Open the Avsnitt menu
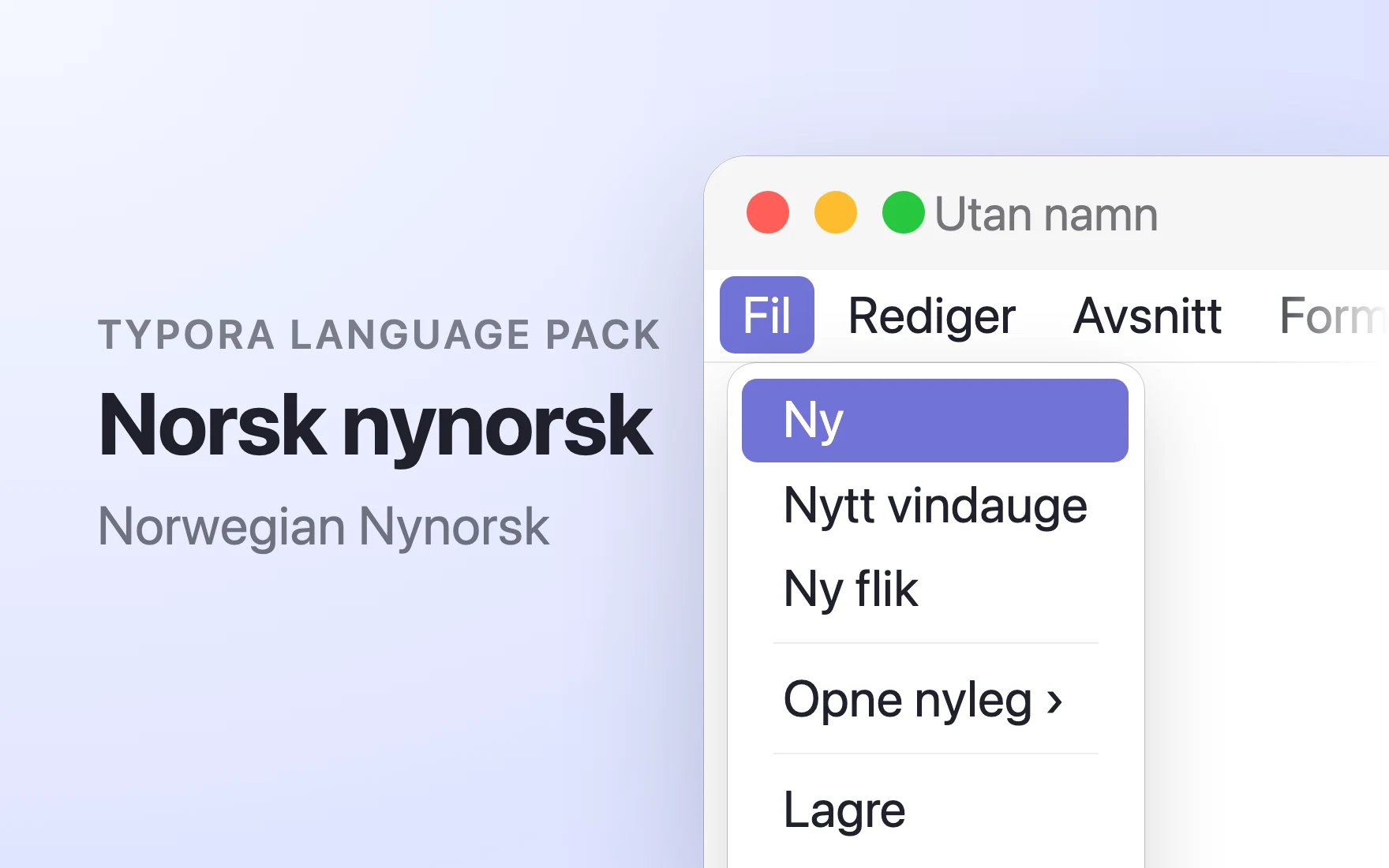 tap(1147, 316)
